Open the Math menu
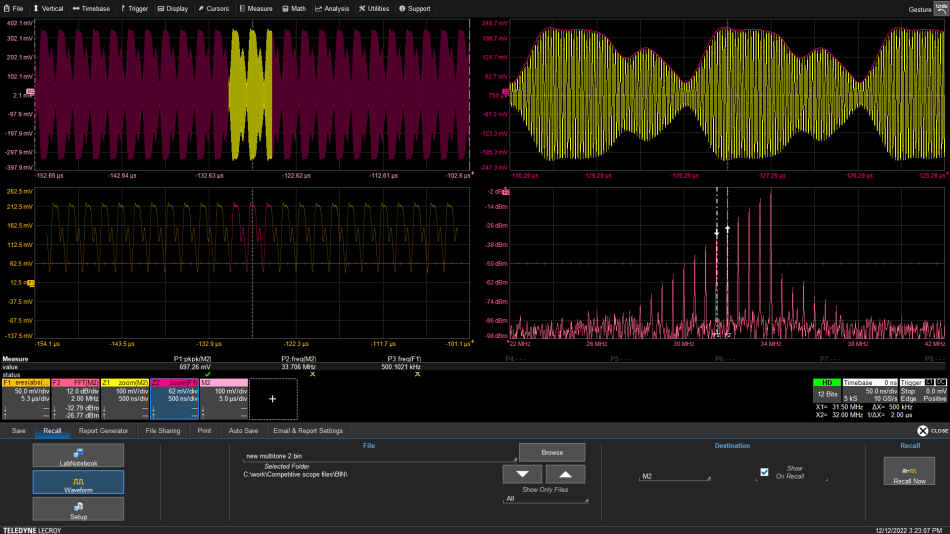The height and width of the screenshot is (534, 950). point(293,8)
